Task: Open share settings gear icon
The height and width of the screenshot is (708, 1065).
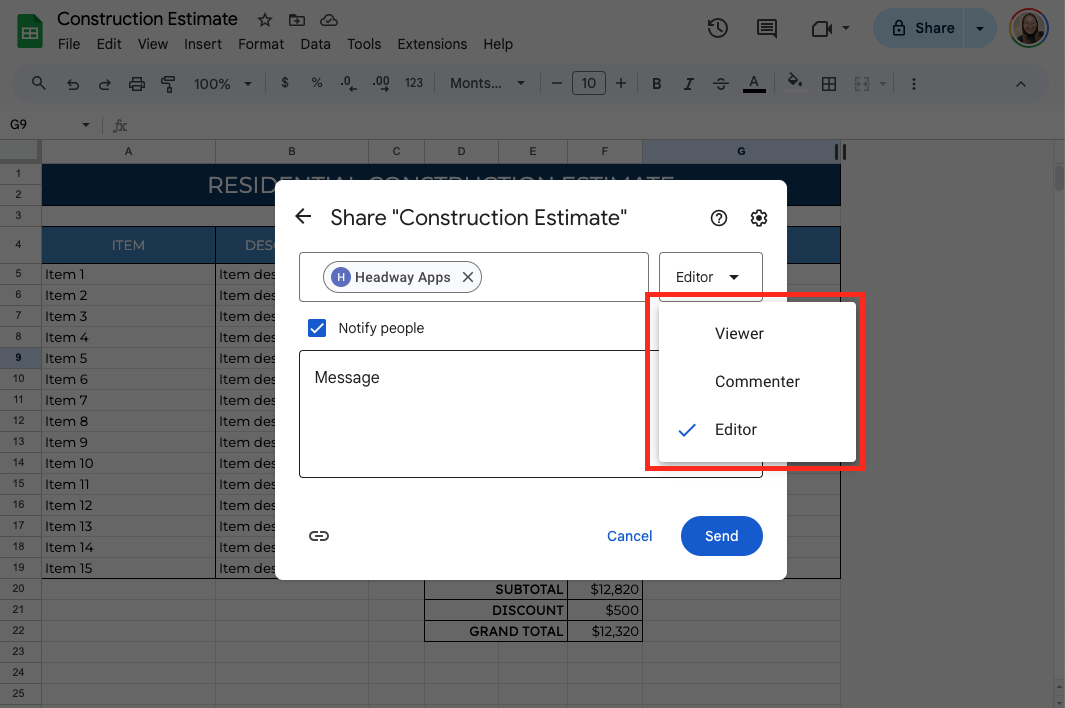Action: pyautogui.click(x=759, y=218)
